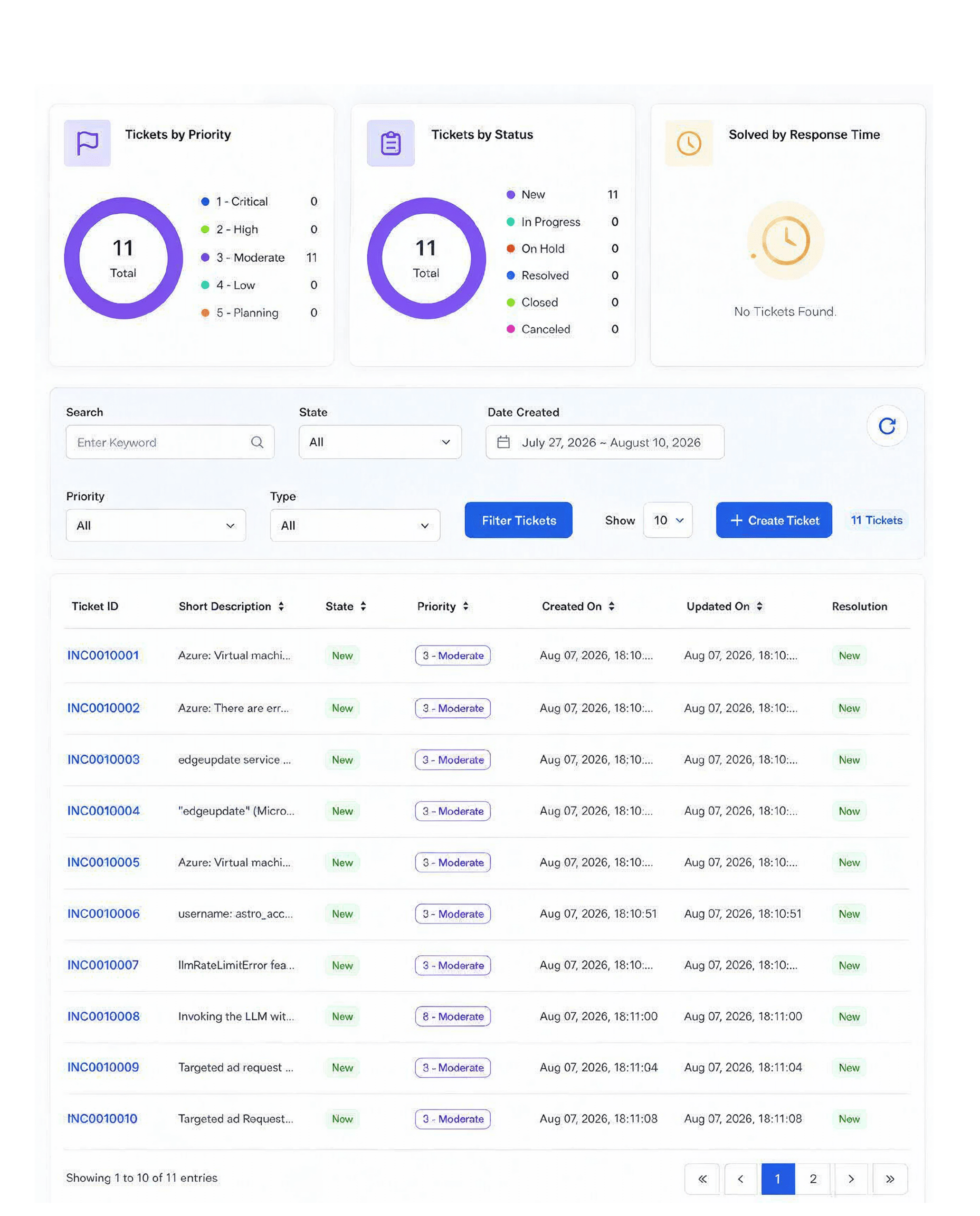Click the search magnifier icon
Viewport: 980px width, 1216px height.
(257, 442)
